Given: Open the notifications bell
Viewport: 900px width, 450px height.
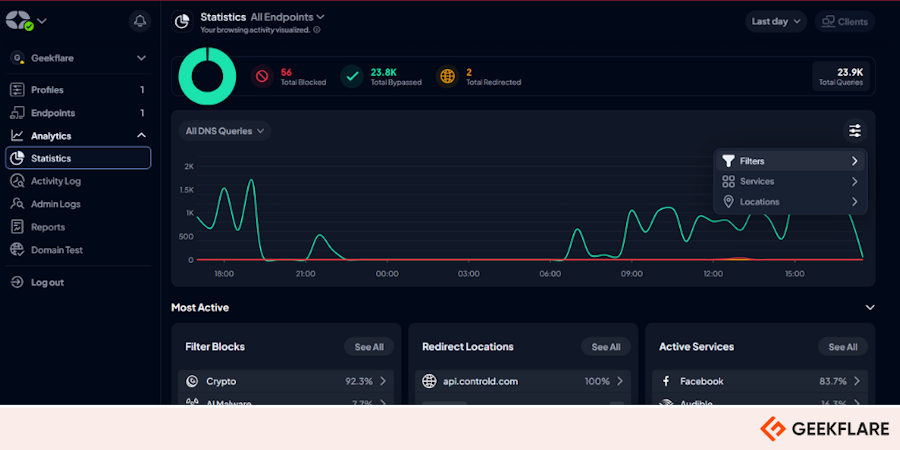Looking at the screenshot, I should (139, 21).
